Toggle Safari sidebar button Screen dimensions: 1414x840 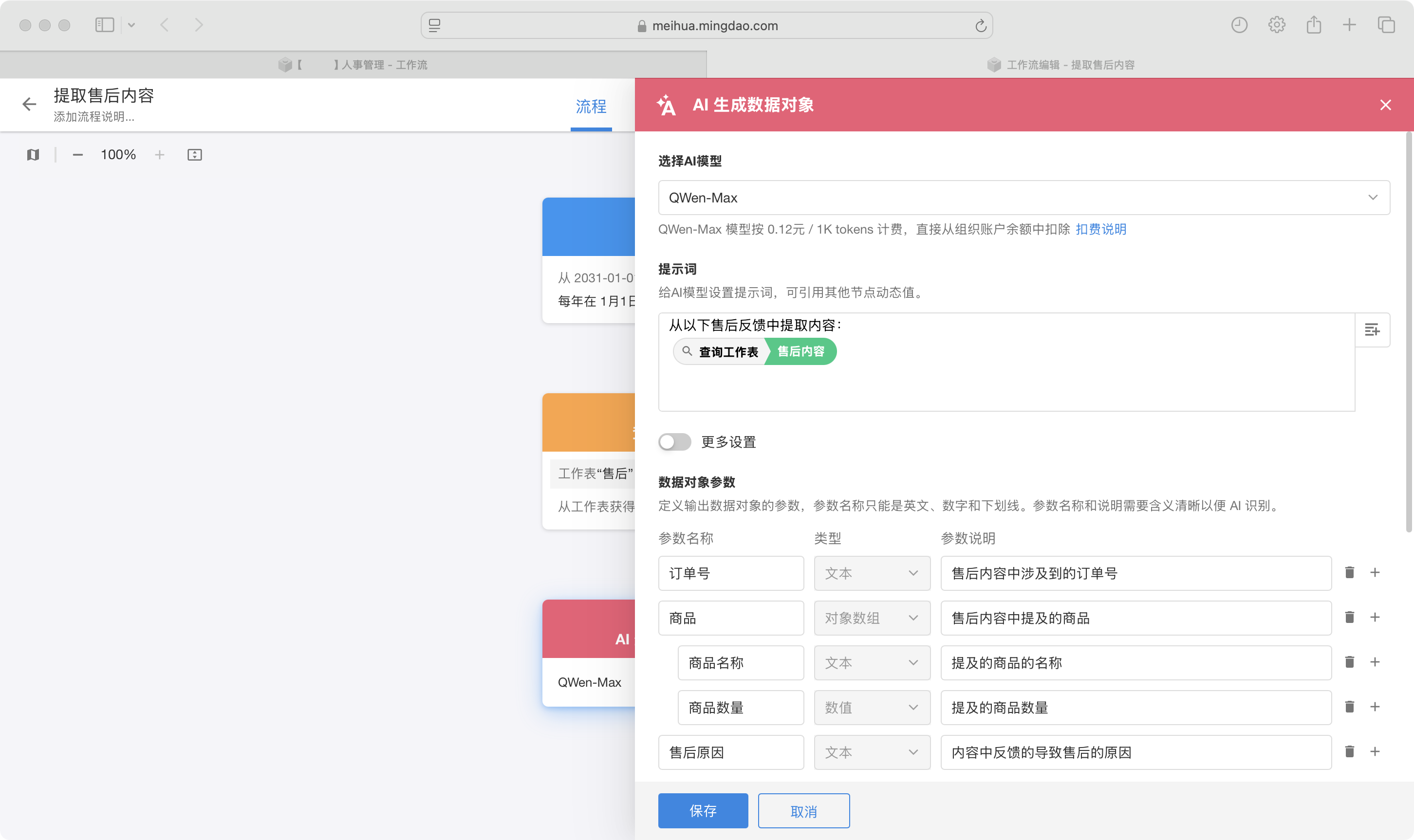pyautogui.click(x=105, y=25)
